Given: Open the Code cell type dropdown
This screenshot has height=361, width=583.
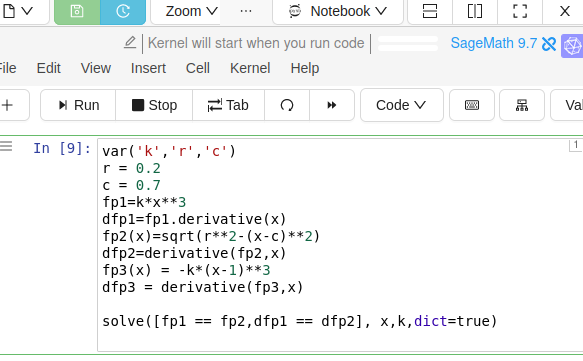Looking at the screenshot, I should click(x=402, y=105).
